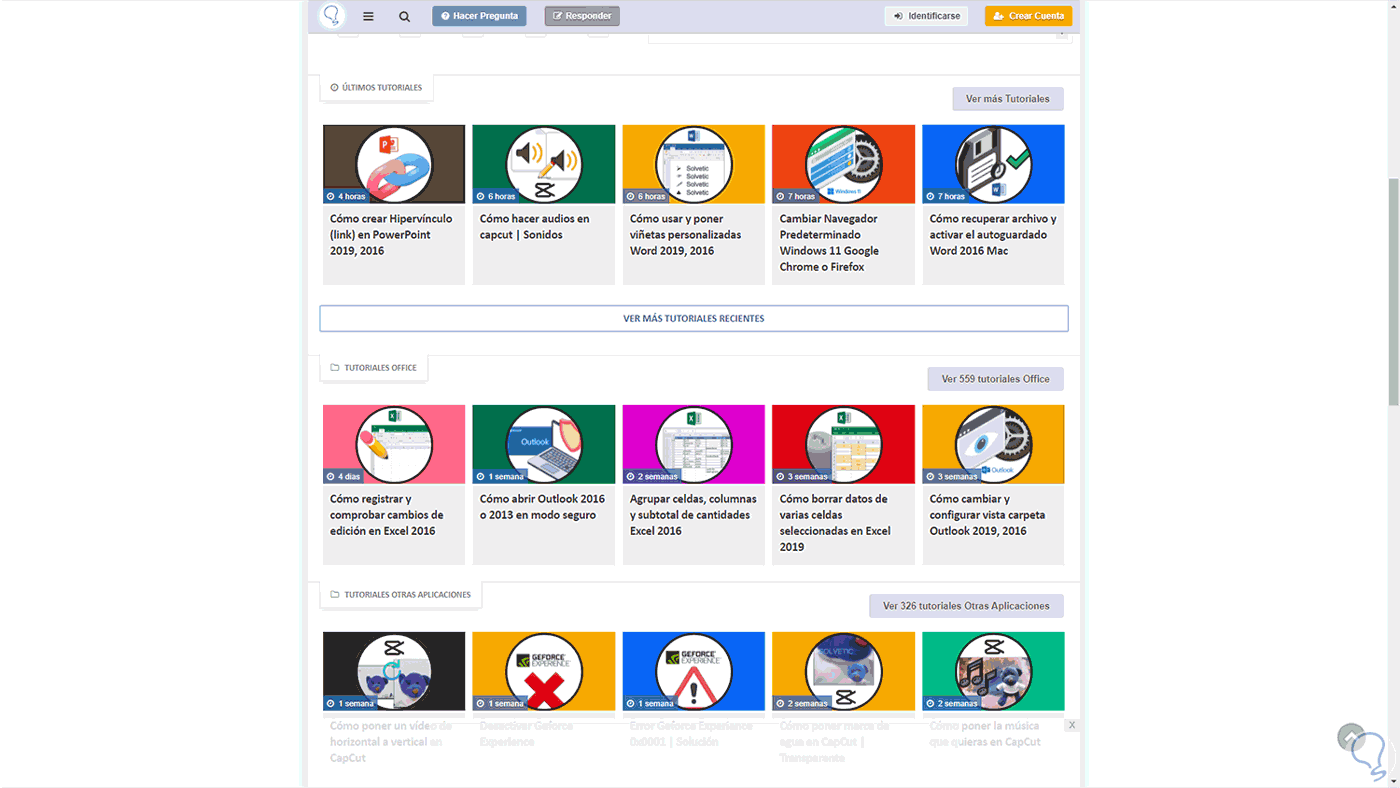
Task: Click the scrollbar down arrow
Action: 1393,780
